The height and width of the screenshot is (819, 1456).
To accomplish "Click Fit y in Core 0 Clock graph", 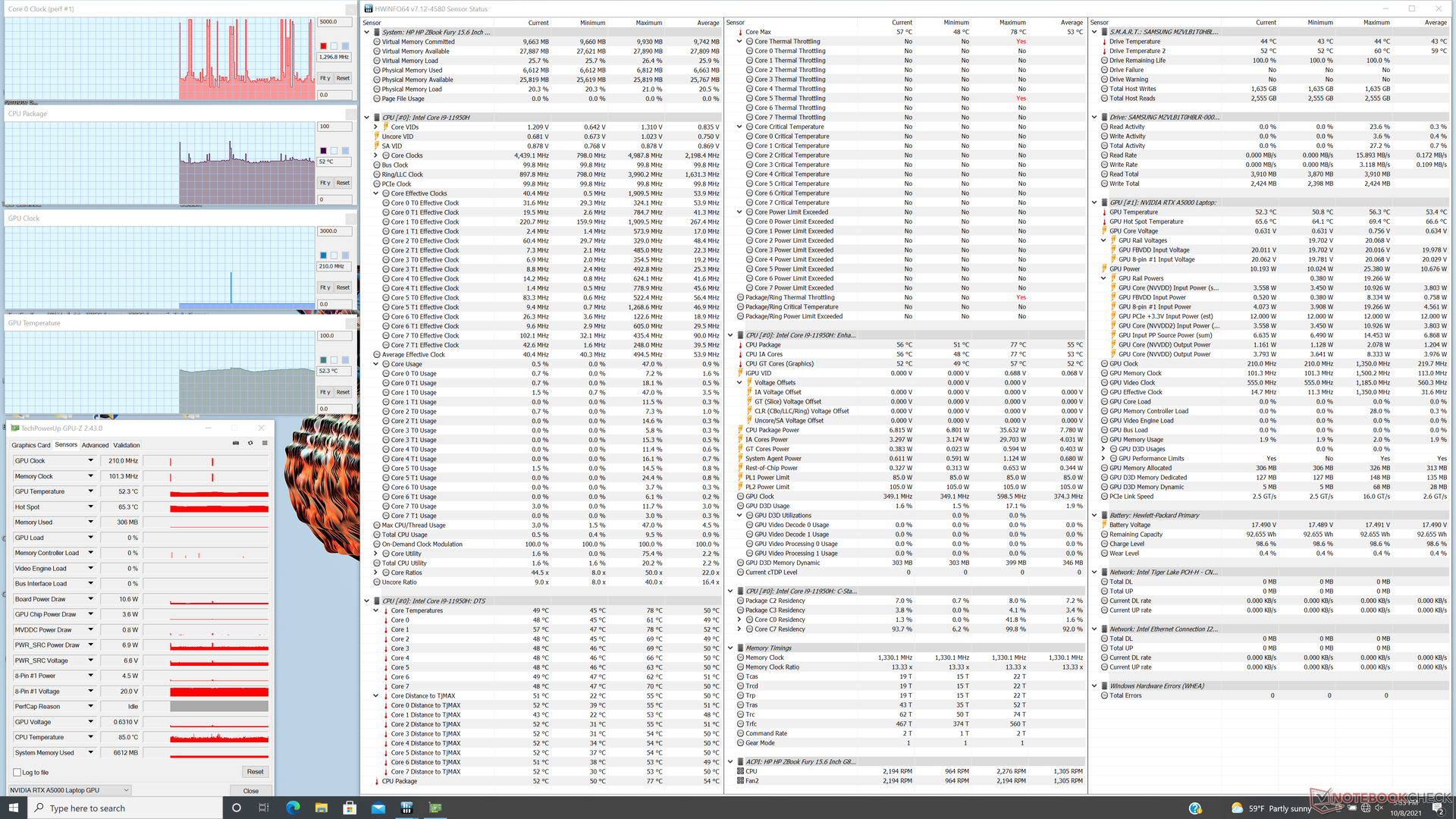I will (325, 78).
